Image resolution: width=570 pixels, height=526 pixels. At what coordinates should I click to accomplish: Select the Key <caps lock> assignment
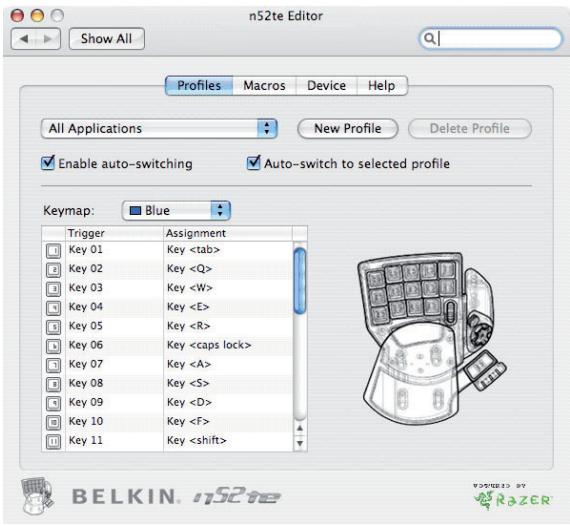pyautogui.click(x=209, y=345)
